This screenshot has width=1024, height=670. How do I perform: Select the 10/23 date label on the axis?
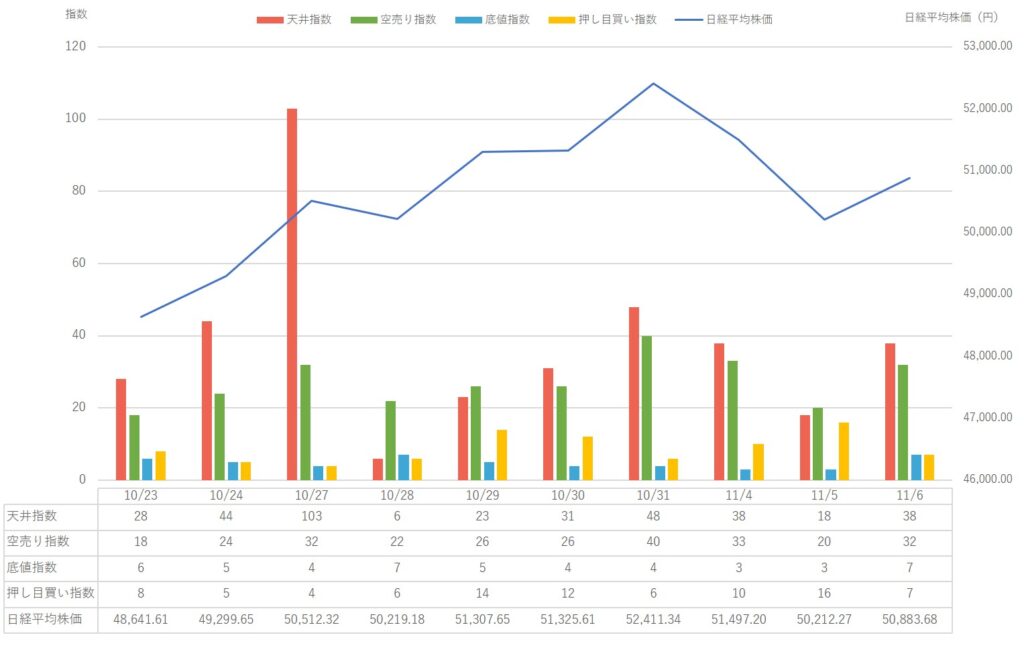point(141,495)
